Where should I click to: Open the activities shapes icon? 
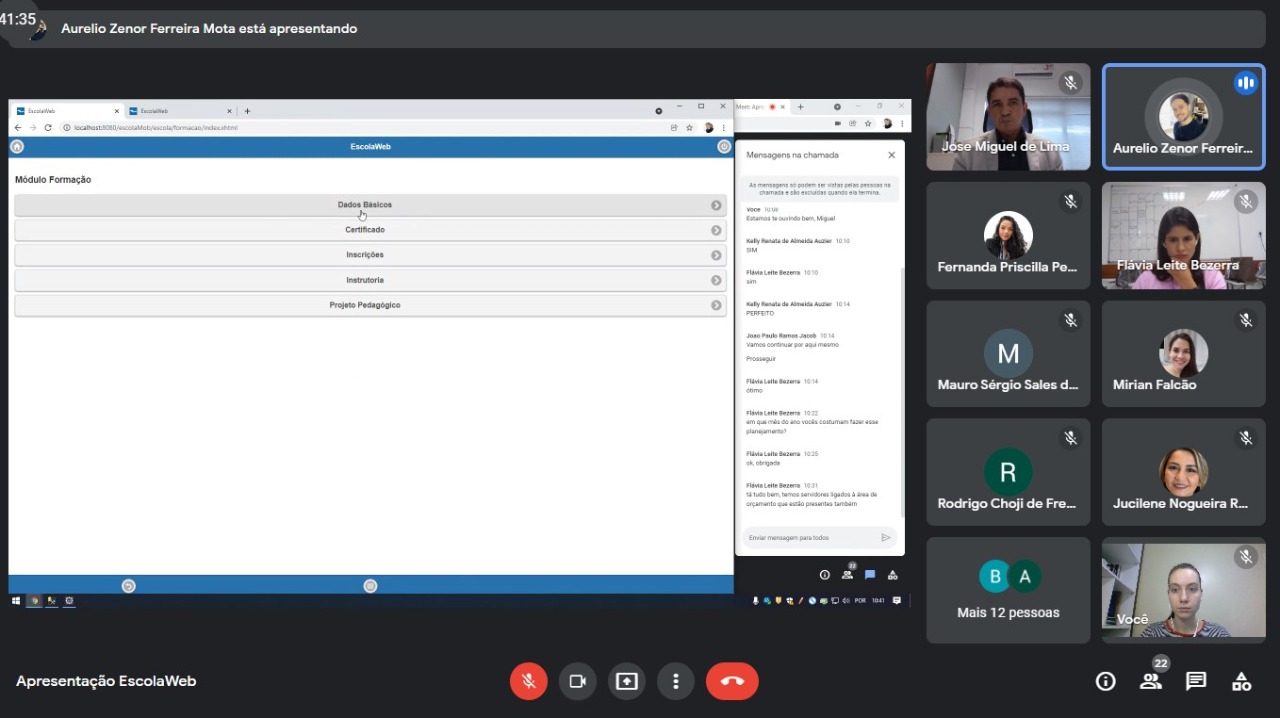coord(1241,681)
